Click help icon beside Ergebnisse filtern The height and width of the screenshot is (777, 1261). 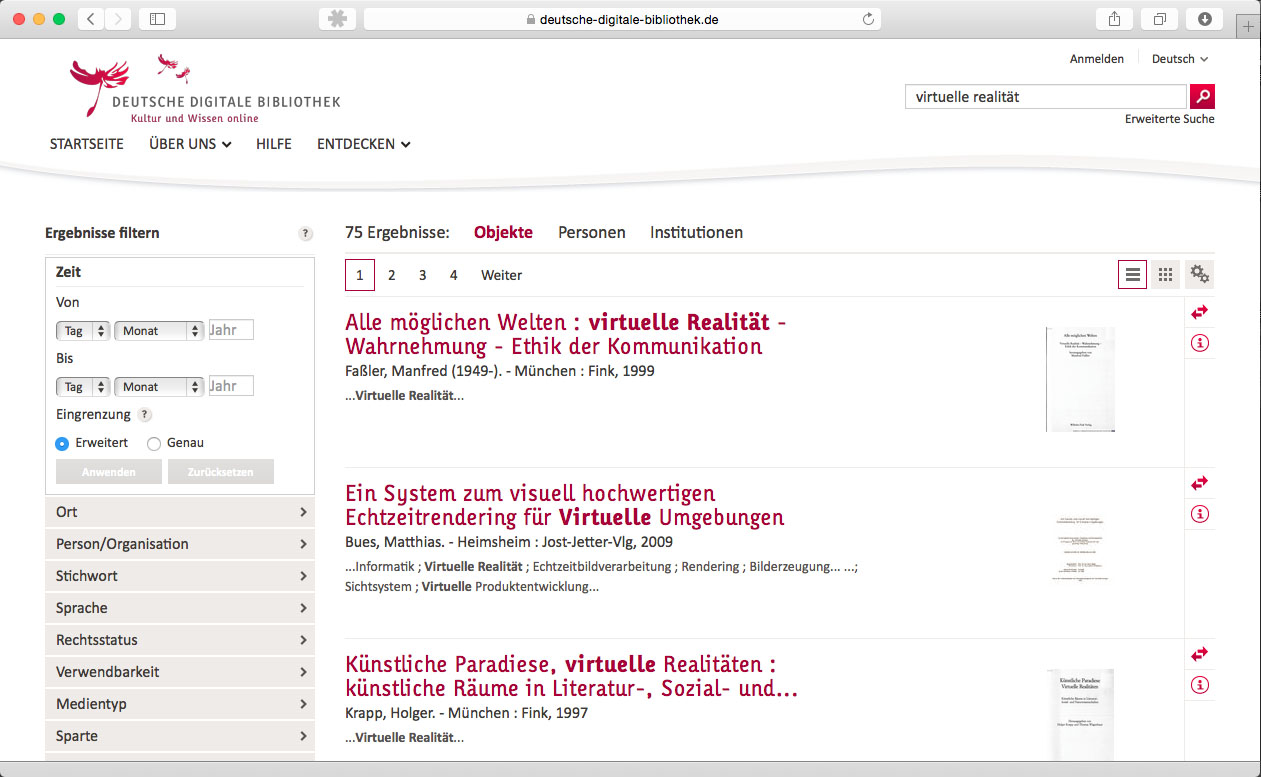(x=305, y=234)
